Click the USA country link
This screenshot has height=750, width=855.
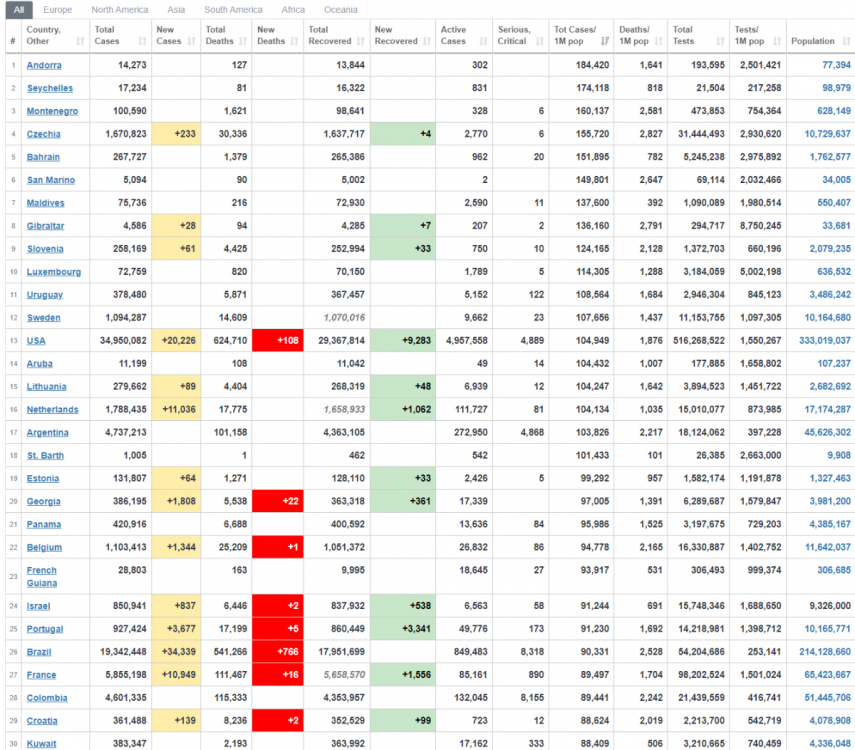point(36,341)
